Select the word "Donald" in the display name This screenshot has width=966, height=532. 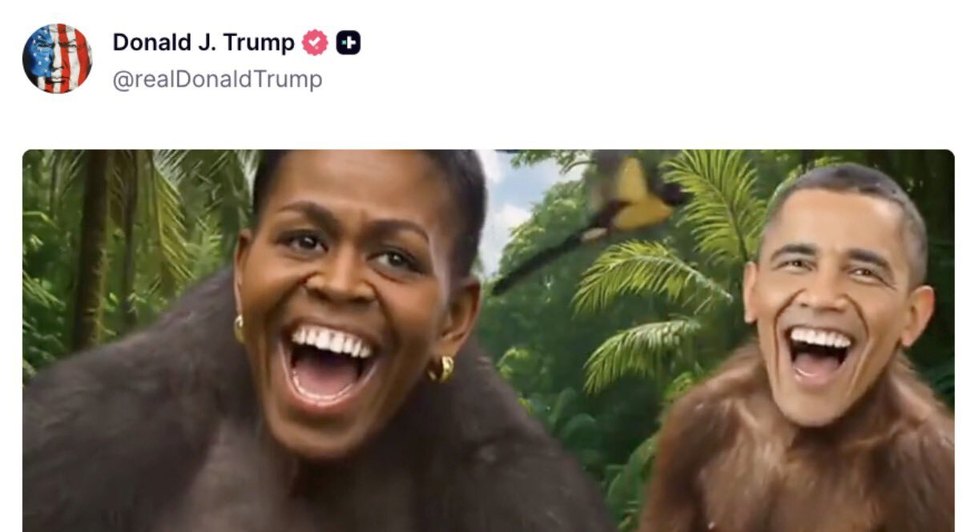152,42
